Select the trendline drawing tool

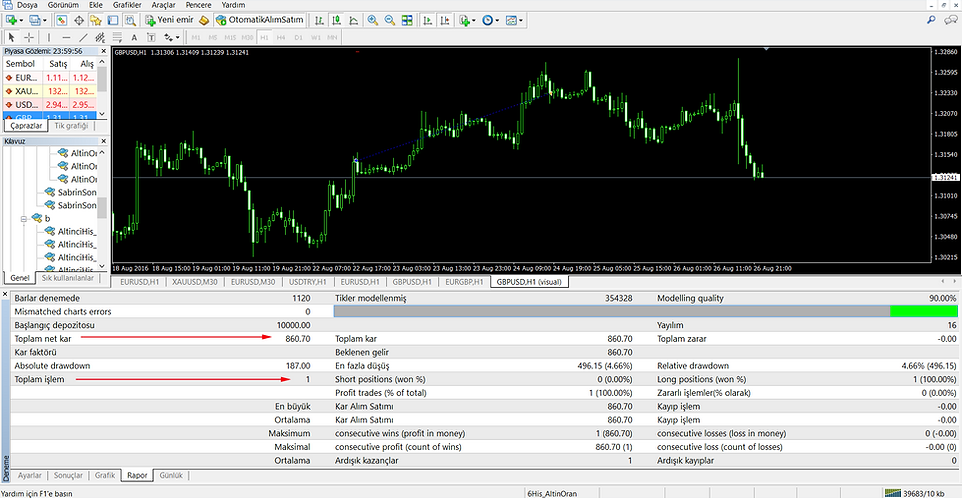click(x=83, y=37)
